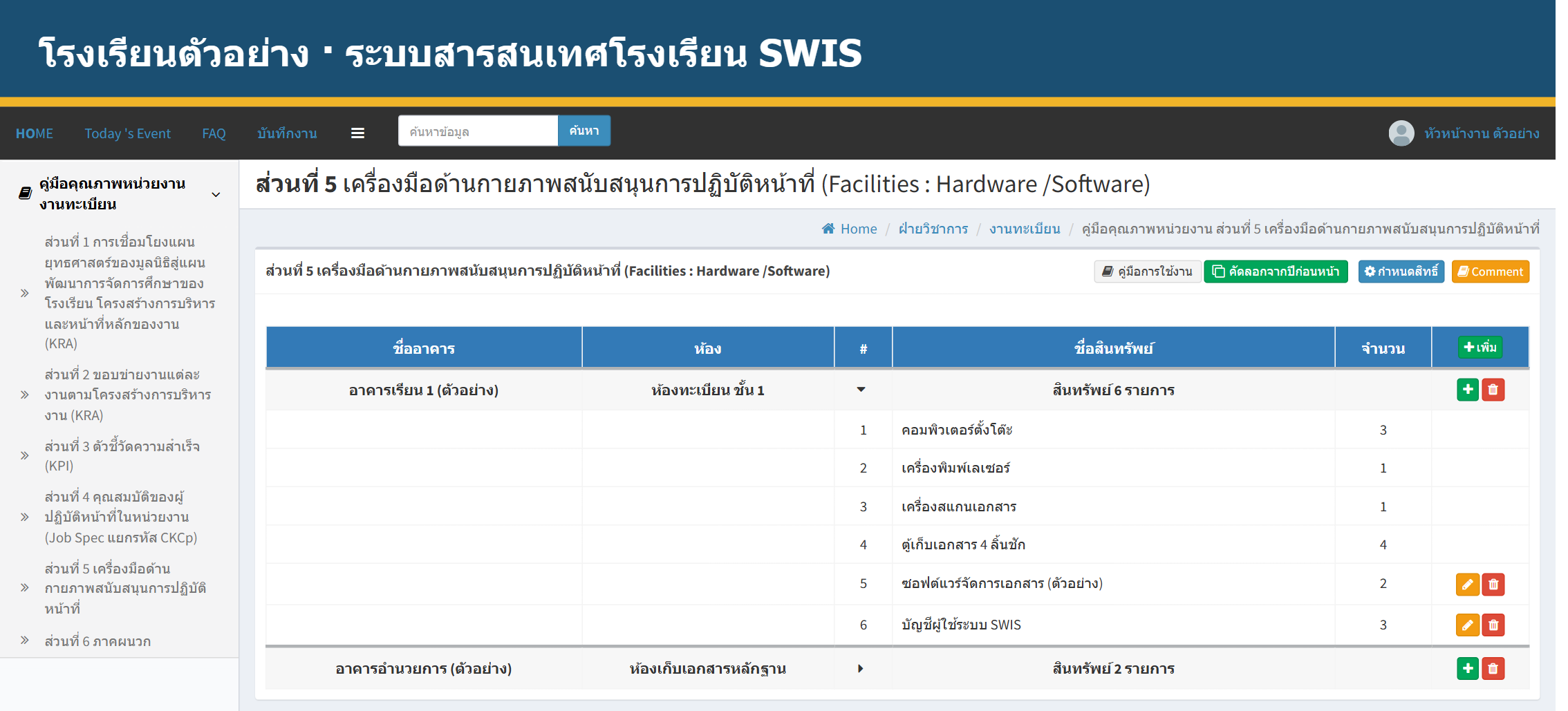The image size is (1568, 711).
Task: Click the book icon beside คู่มือคุณภาพหน่วยงาน
Action: tap(25, 193)
